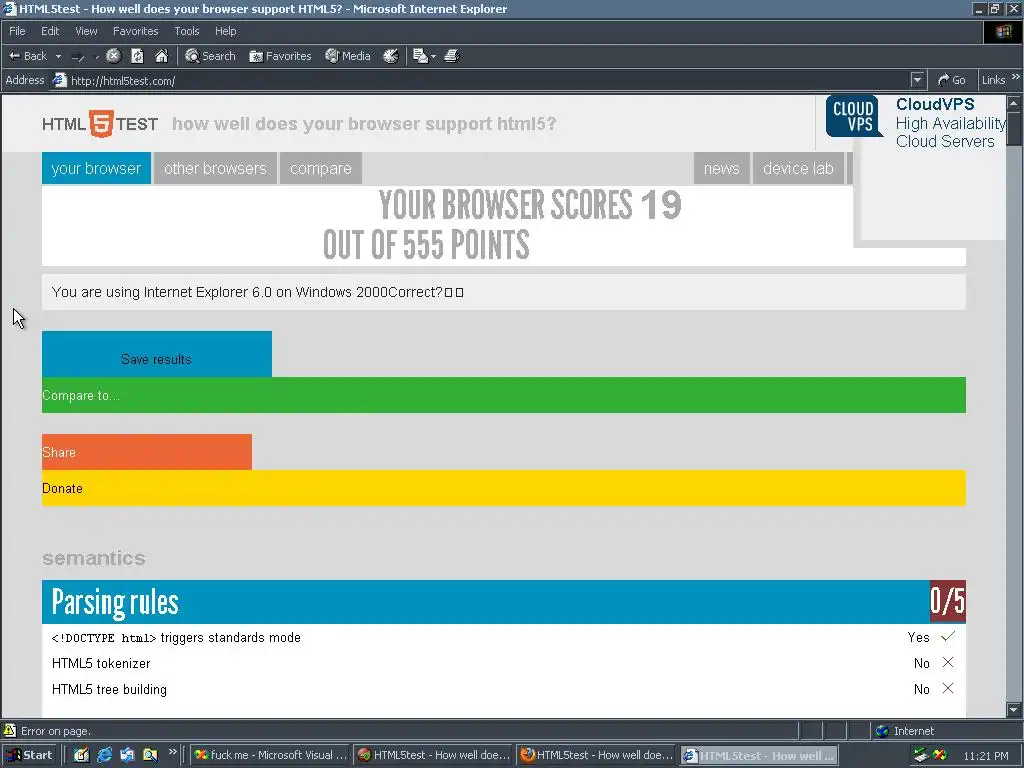Open the Media pane from the toolbar
Screen dimensions: 1024x768
pos(348,56)
